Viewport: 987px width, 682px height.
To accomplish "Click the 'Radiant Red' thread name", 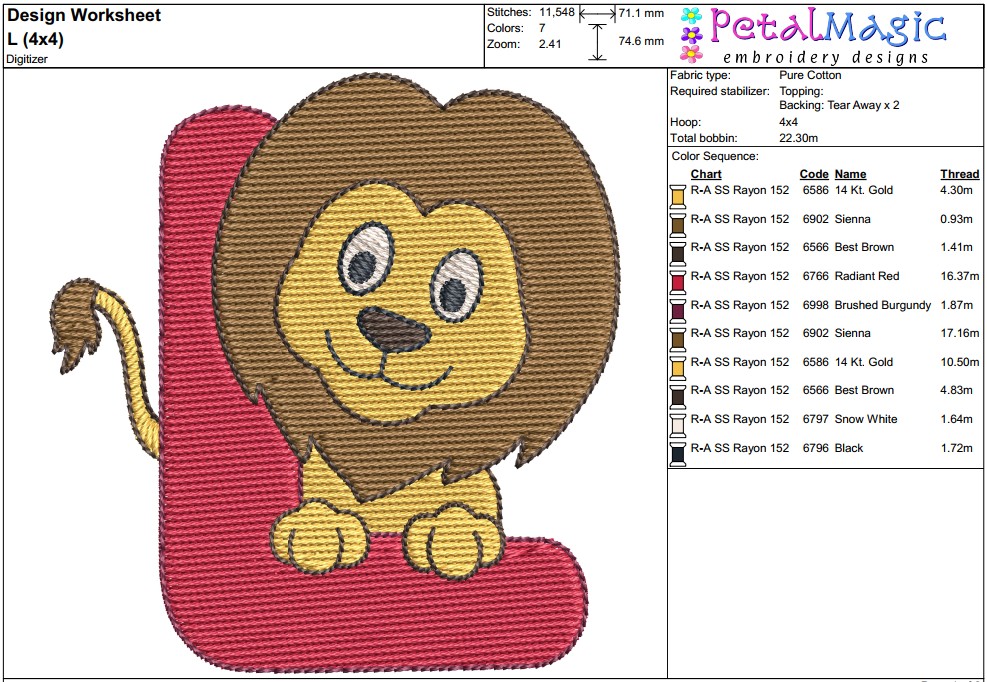I will tap(867, 276).
